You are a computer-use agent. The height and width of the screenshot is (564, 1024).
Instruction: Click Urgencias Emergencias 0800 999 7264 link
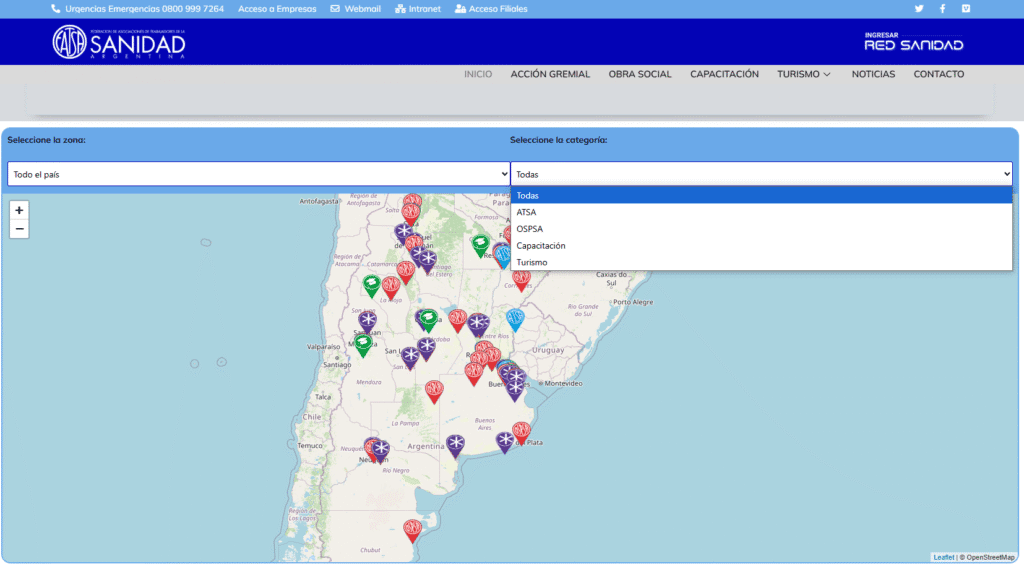(144, 8)
